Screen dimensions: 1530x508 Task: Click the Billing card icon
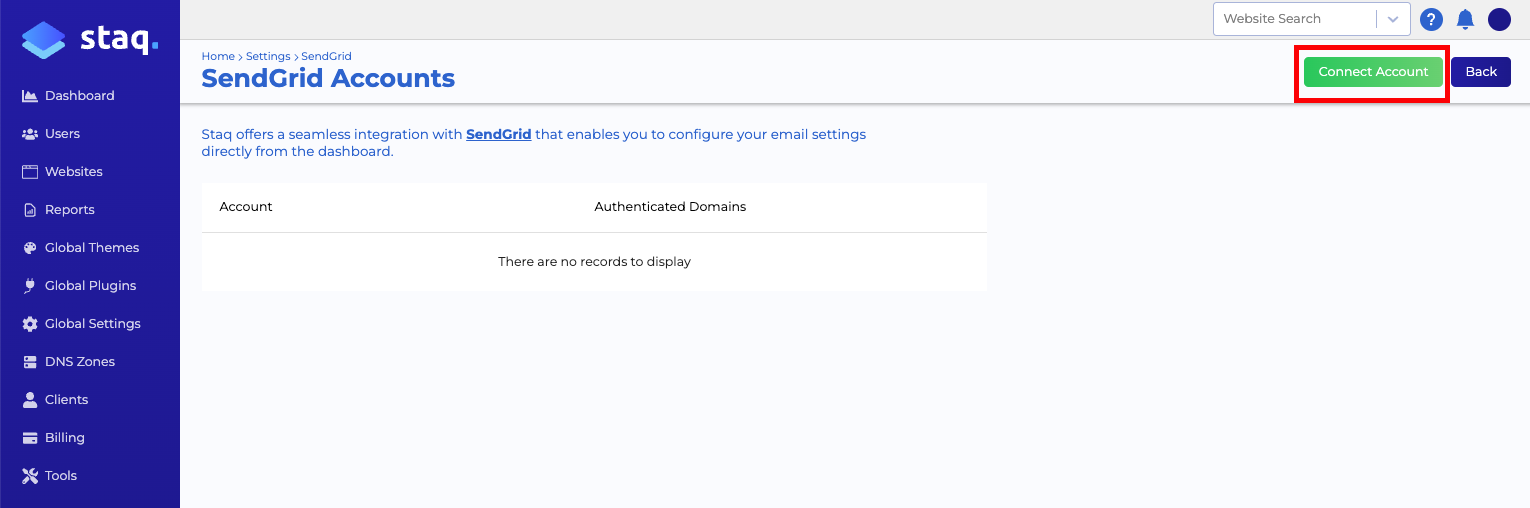[30, 438]
